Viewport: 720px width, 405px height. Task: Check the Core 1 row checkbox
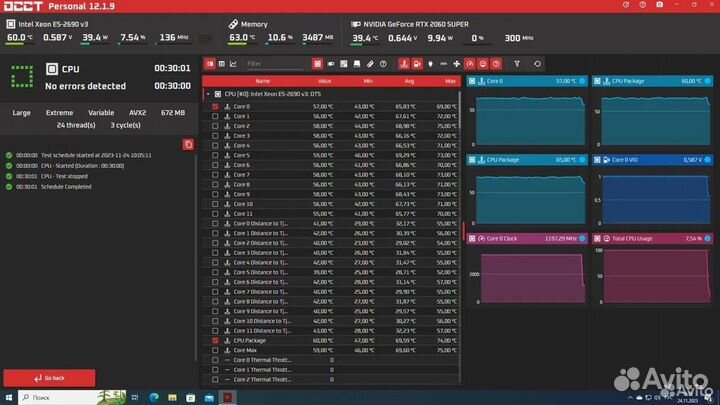click(215, 116)
